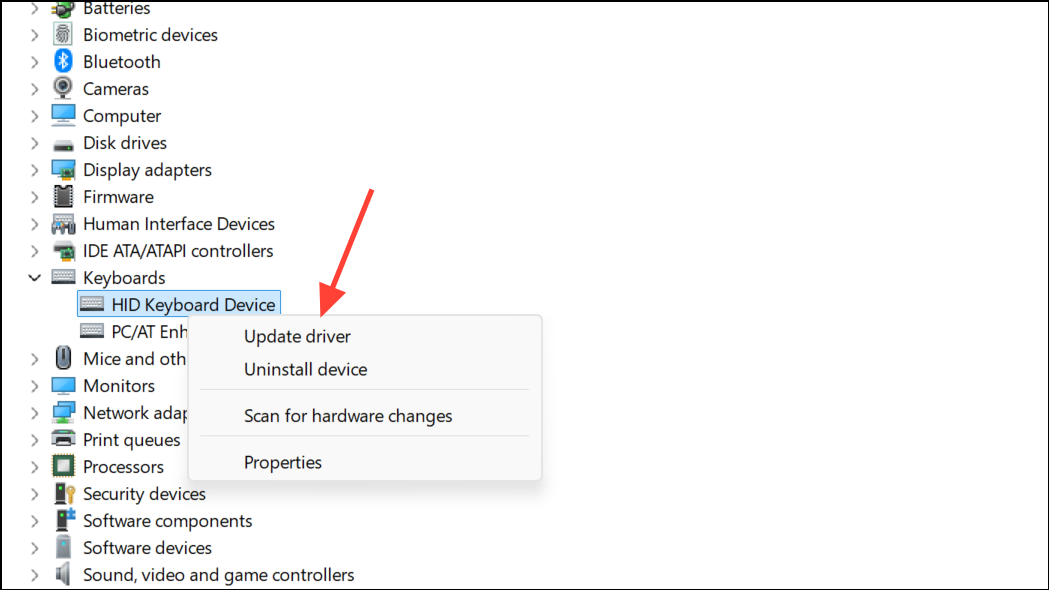Select Update driver from the context menu

[297, 336]
